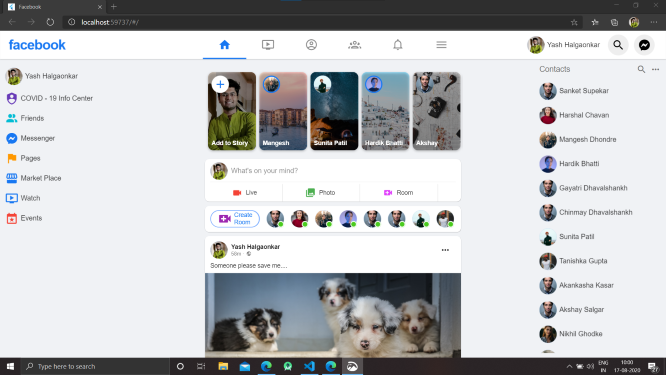
Task: Open the Watch video tab in the top navigation
Action: (268, 45)
